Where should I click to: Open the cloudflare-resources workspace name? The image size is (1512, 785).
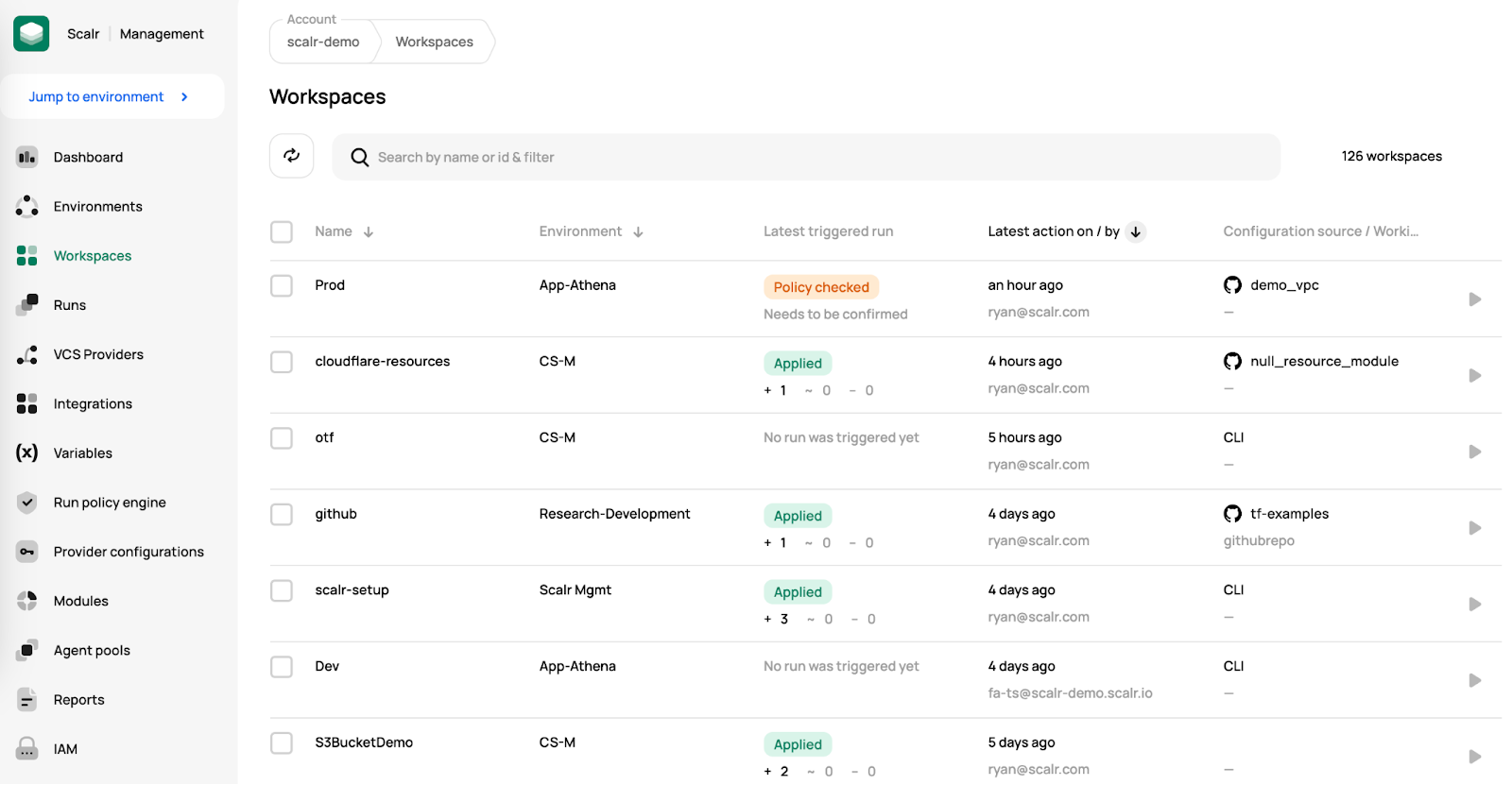click(x=383, y=361)
